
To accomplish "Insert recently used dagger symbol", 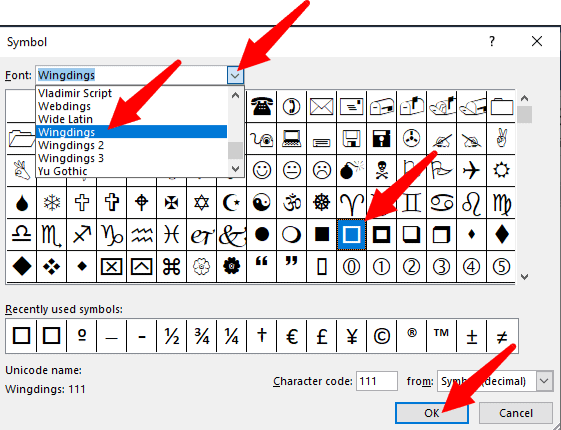I will (x=262, y=336).
